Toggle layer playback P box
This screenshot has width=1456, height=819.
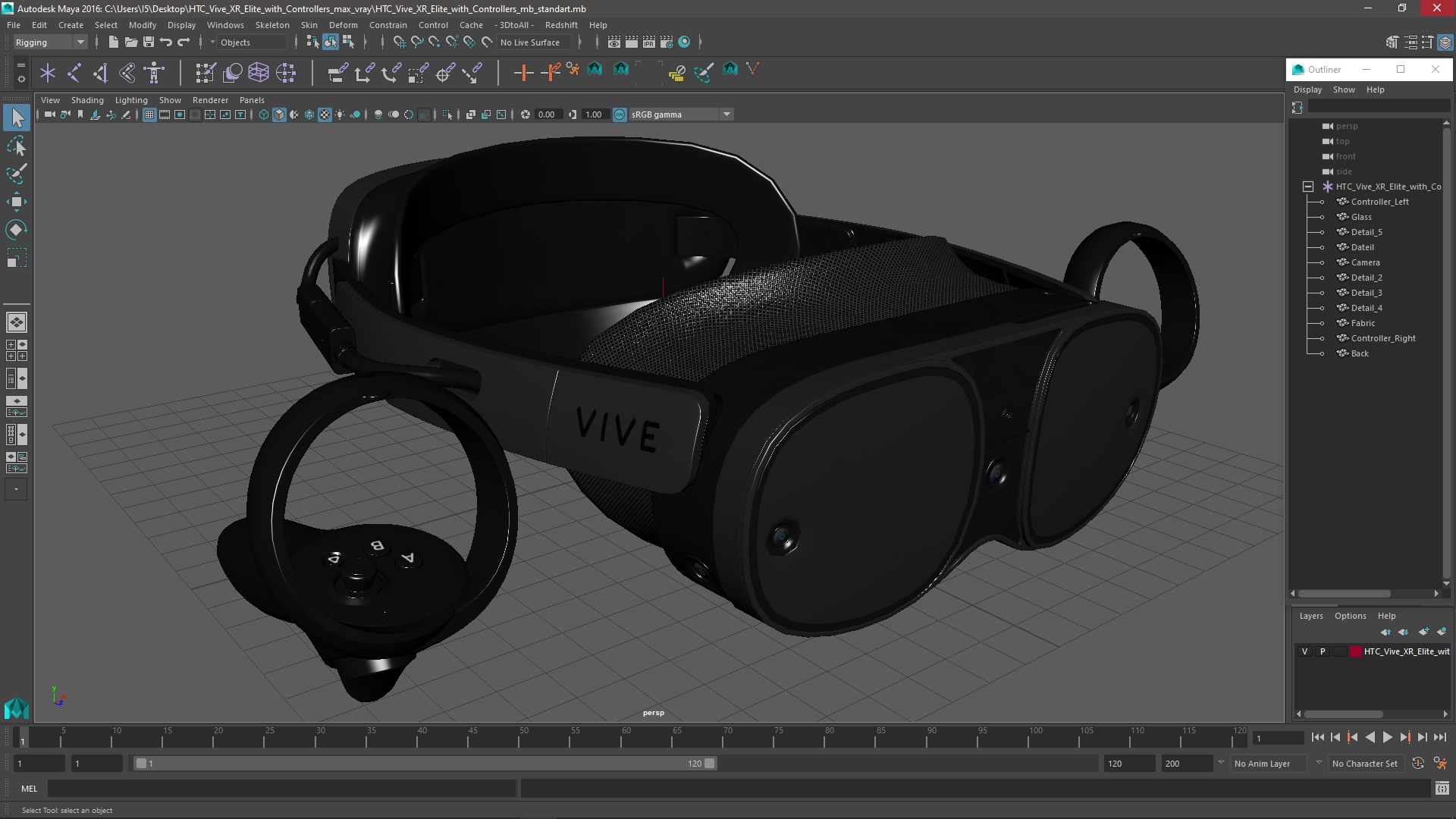[x=1323, y=651]
